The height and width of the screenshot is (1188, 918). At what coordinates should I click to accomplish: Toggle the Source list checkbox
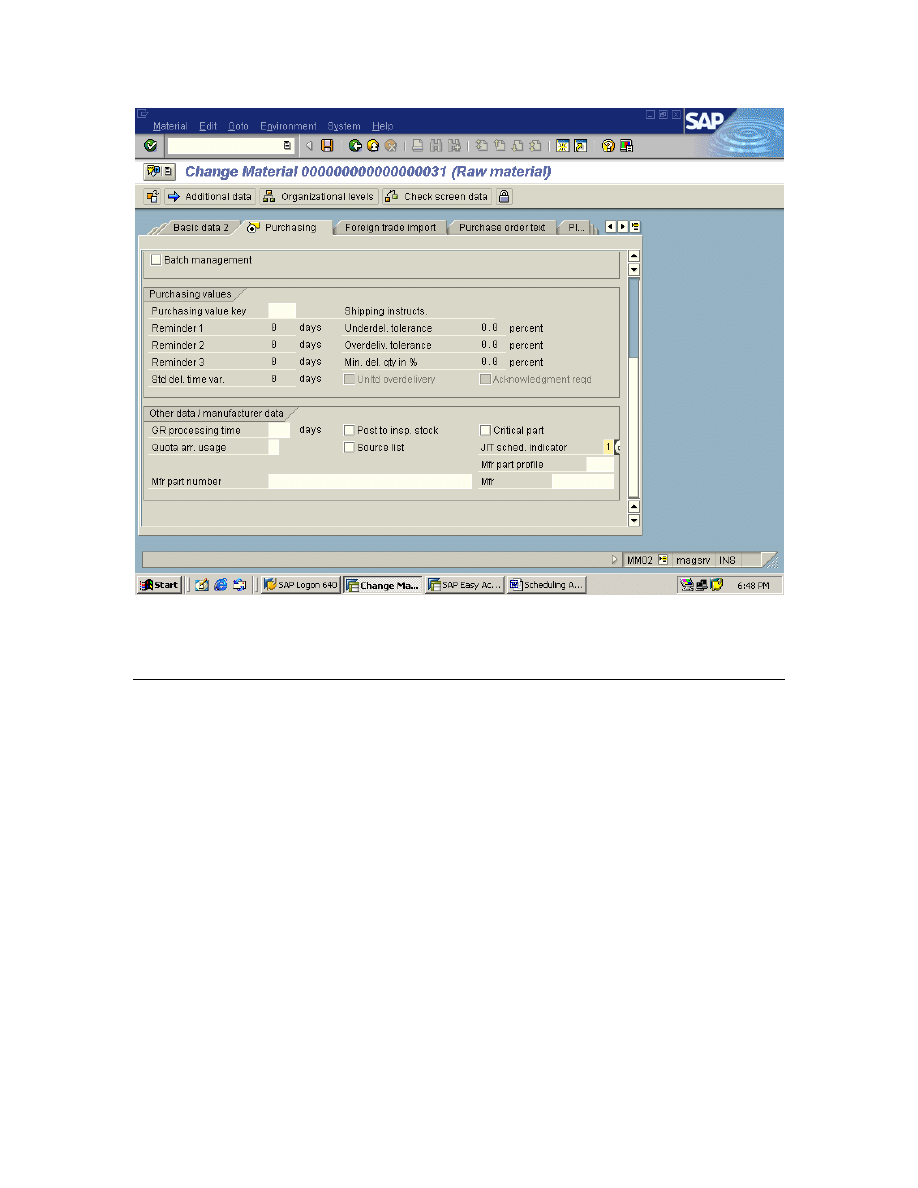(x=350, y=447)
